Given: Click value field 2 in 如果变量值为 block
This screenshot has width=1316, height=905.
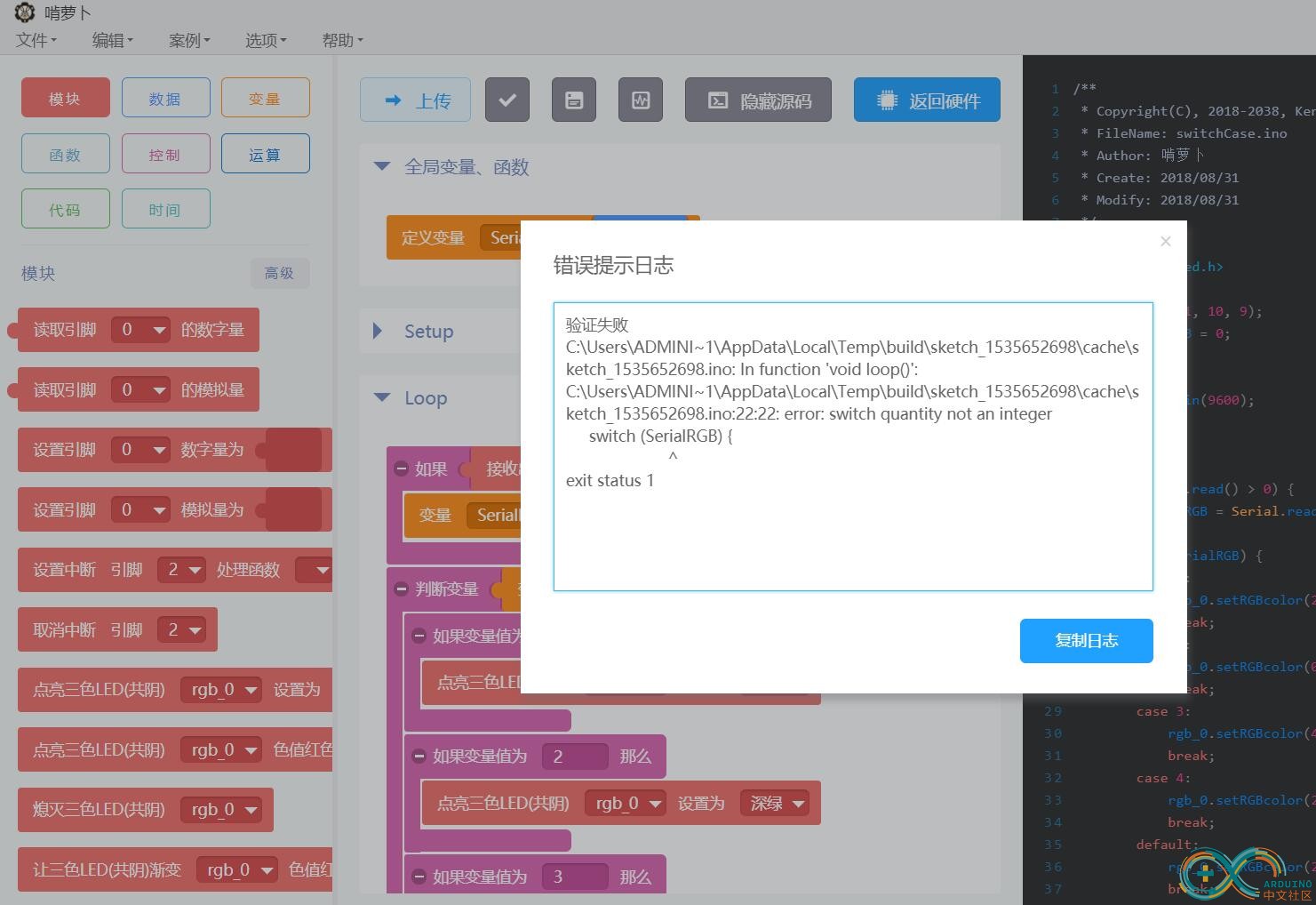Looking at the screenshot, I should click(x=575, y=757).
